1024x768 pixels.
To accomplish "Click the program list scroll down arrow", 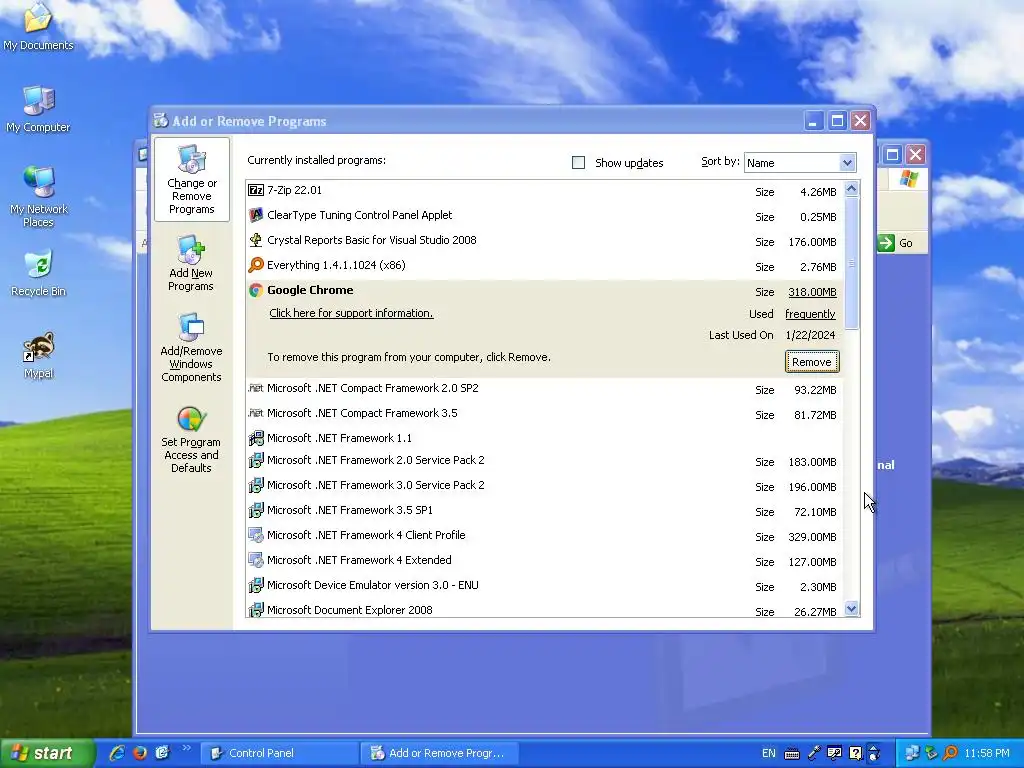I will coord(851,609).
